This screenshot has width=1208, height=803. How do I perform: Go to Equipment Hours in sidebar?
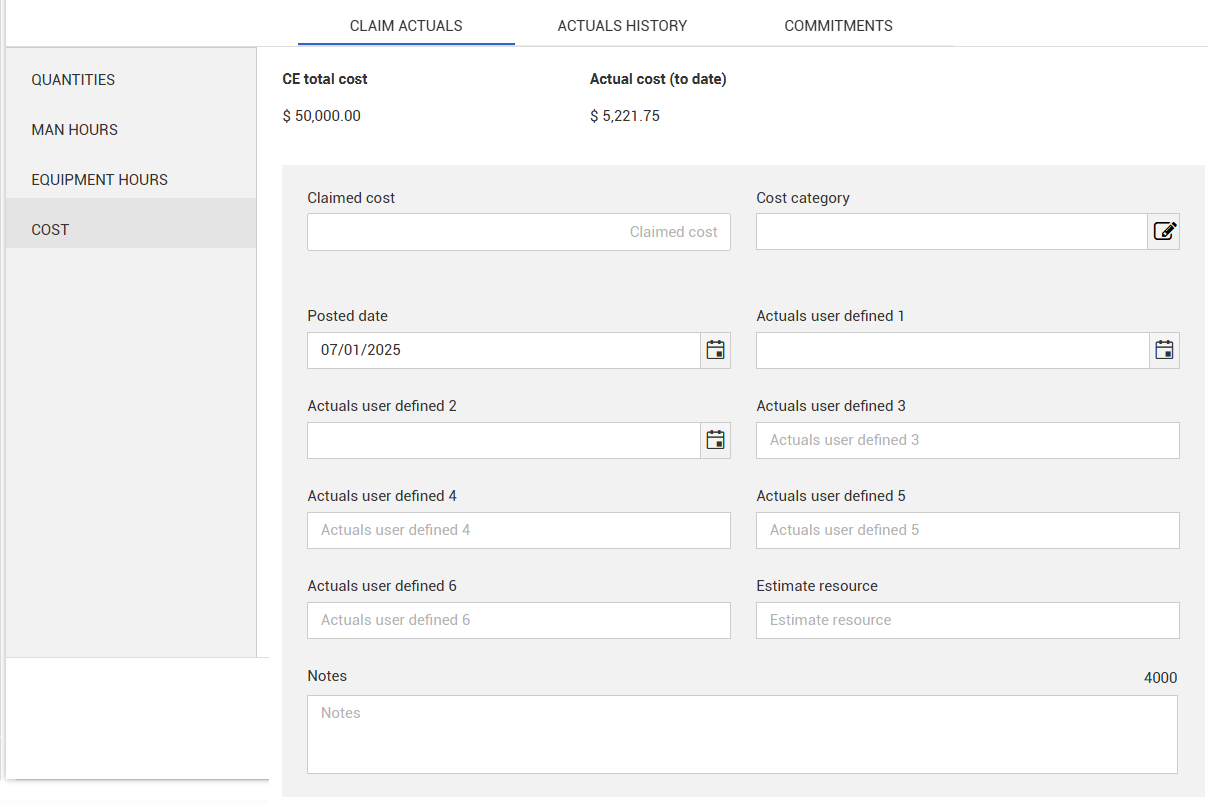tap(100, 180)
